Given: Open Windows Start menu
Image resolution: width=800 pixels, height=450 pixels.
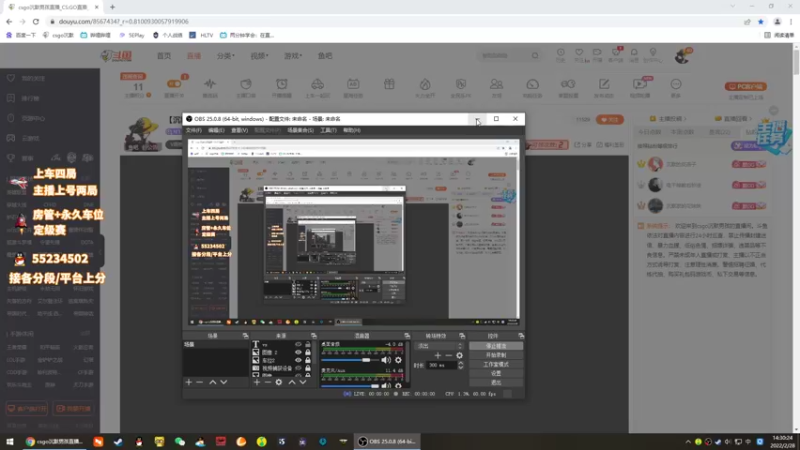Looking at the screenshot, I should click(10, 442).
